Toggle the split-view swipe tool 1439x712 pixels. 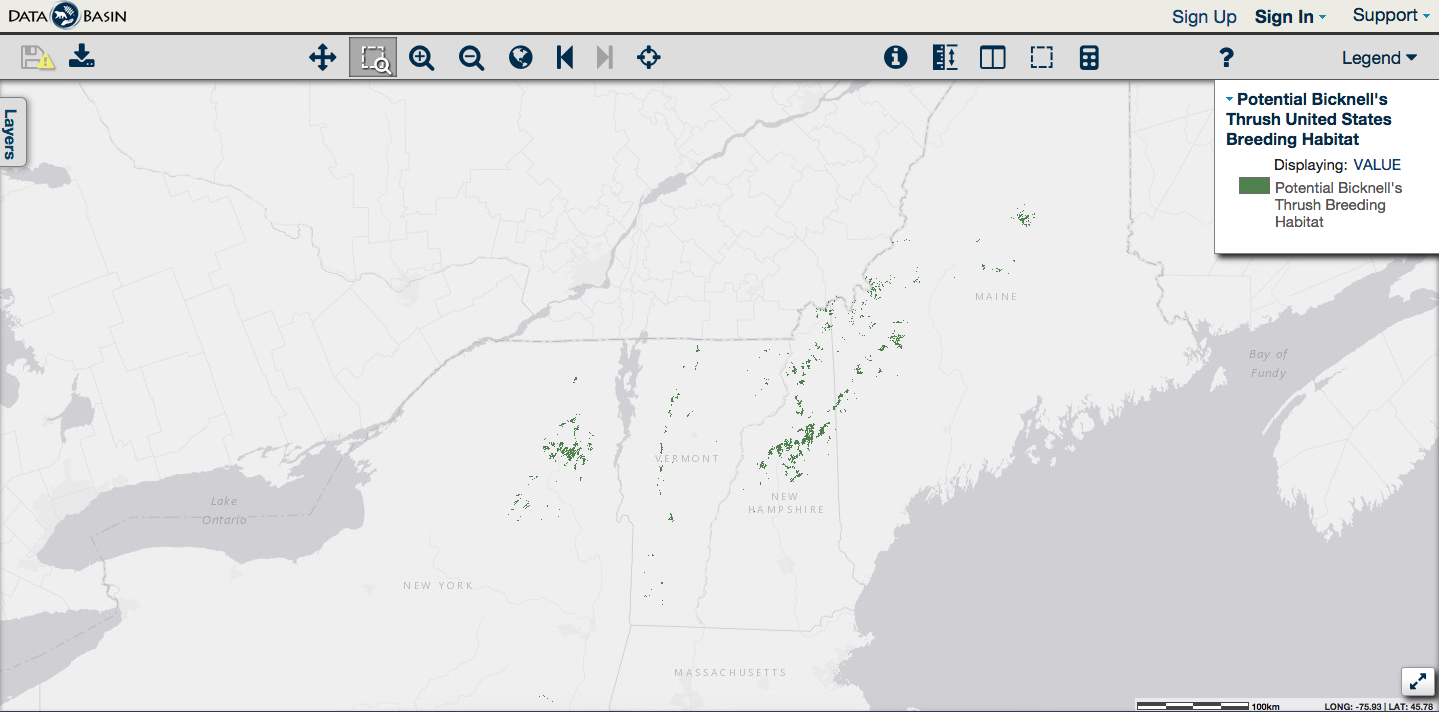point(993,58)
